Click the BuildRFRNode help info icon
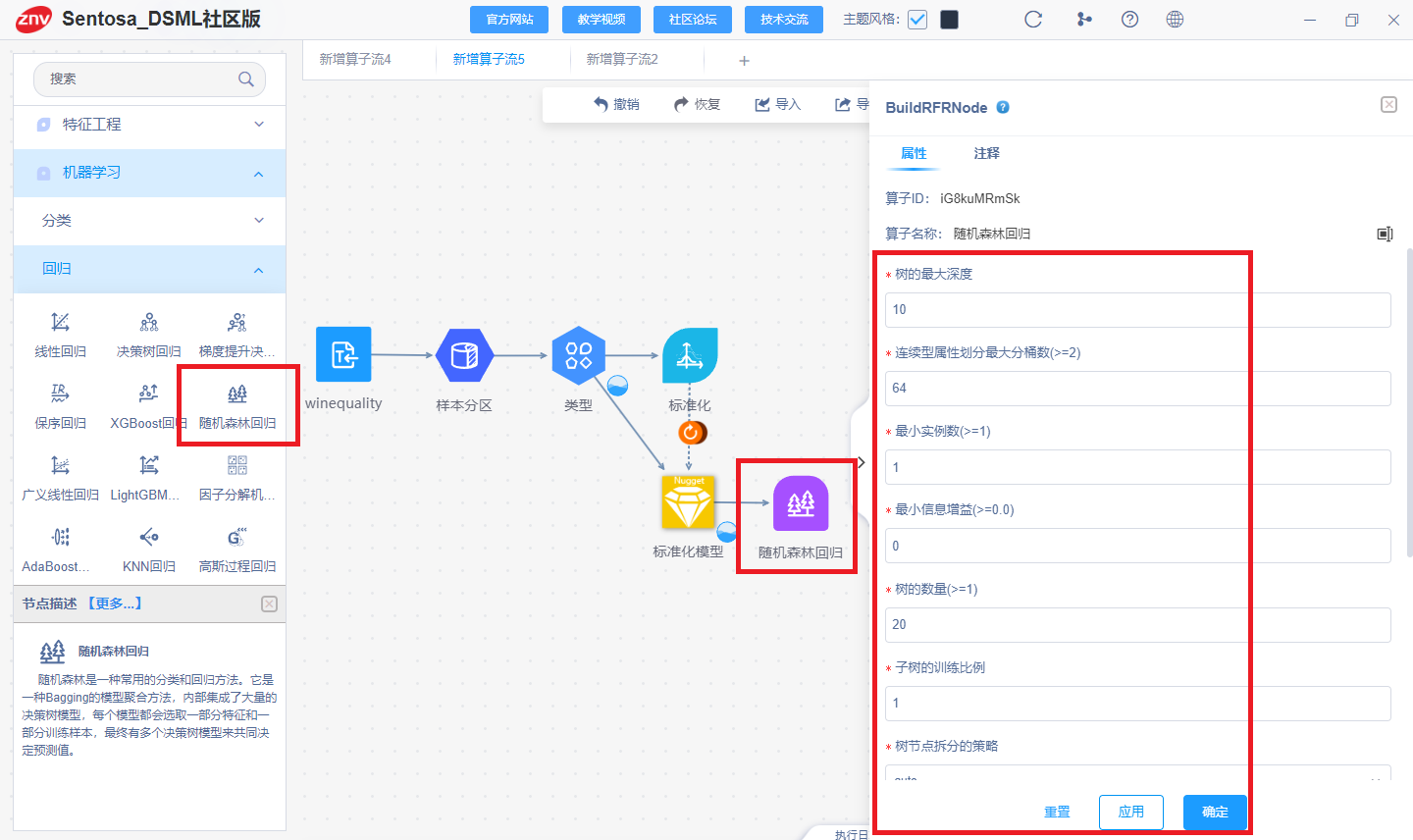The image size is (1413, 840). [1003, 108]
